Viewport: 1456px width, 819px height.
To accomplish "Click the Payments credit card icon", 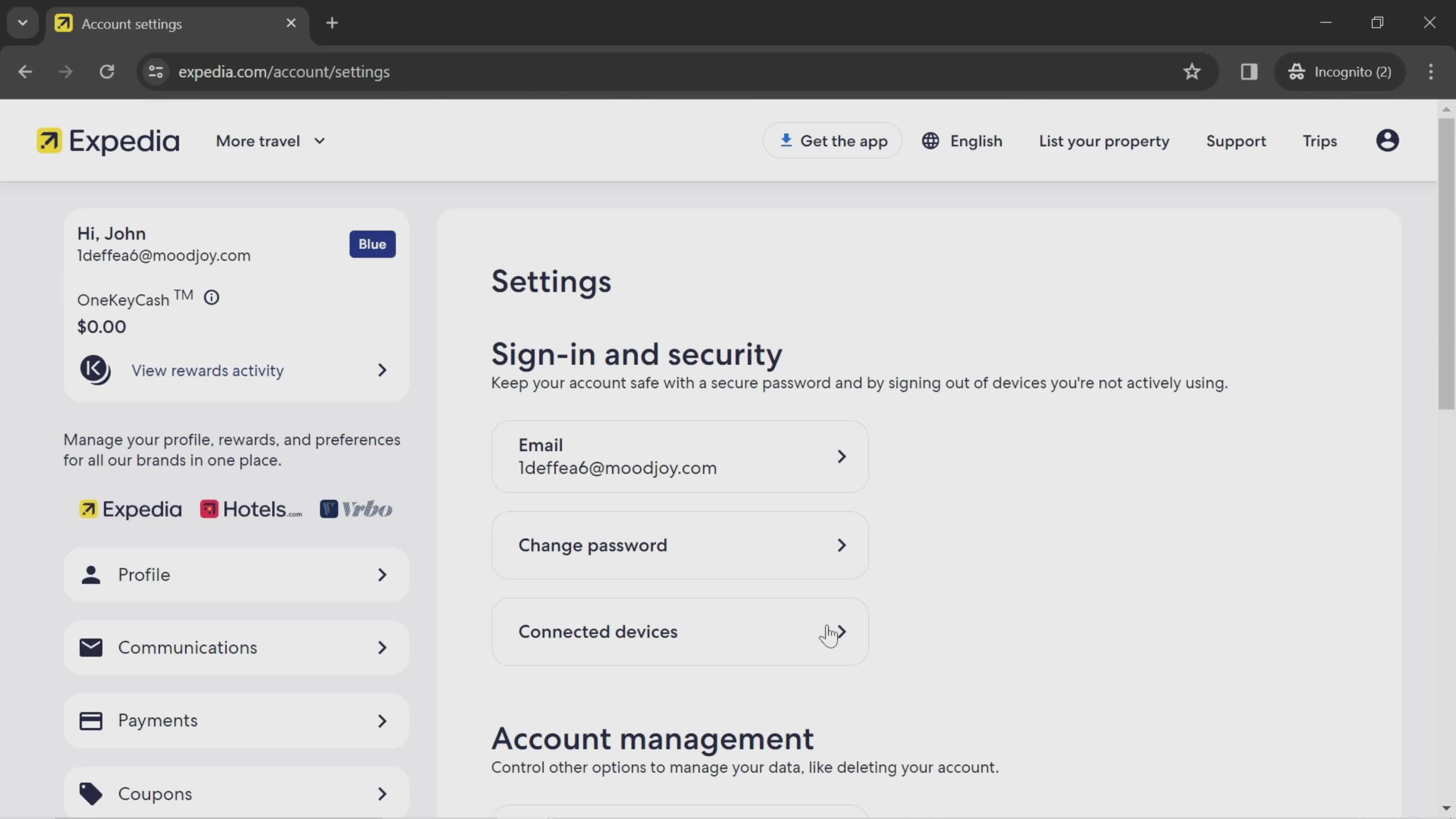I will (91, 721).
